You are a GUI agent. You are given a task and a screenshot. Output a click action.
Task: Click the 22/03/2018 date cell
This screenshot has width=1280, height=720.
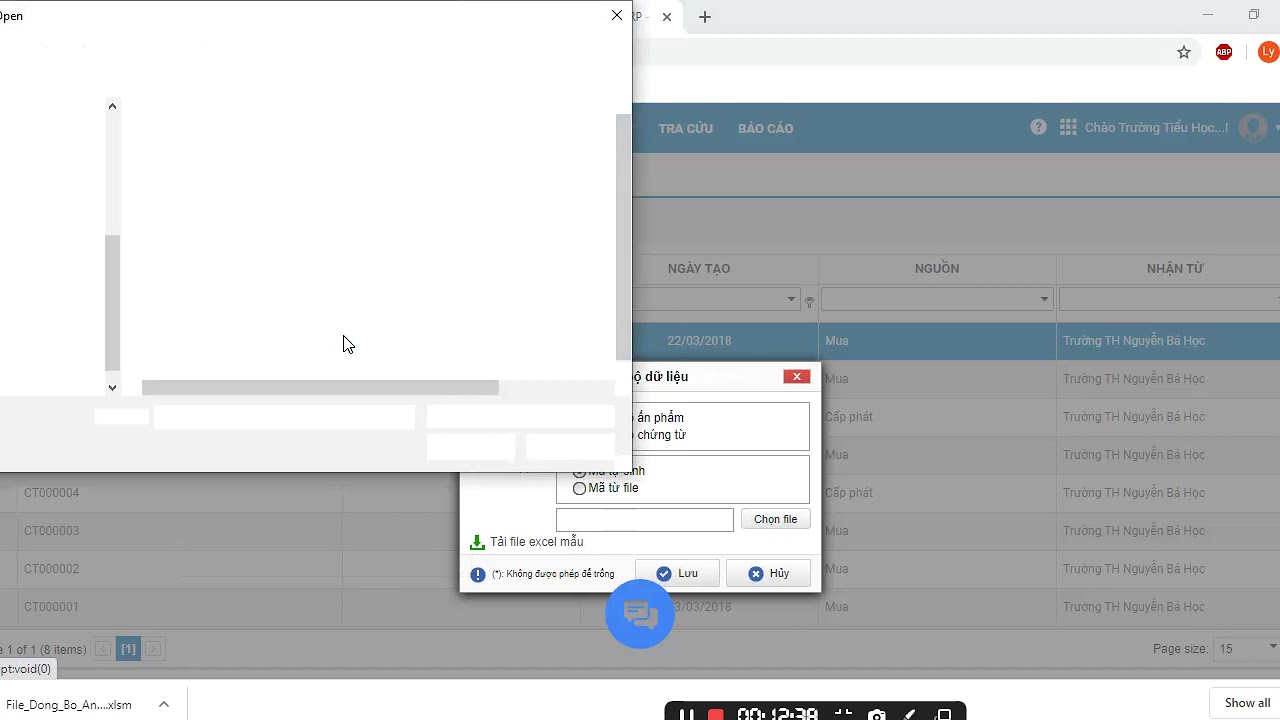point(699,341)
